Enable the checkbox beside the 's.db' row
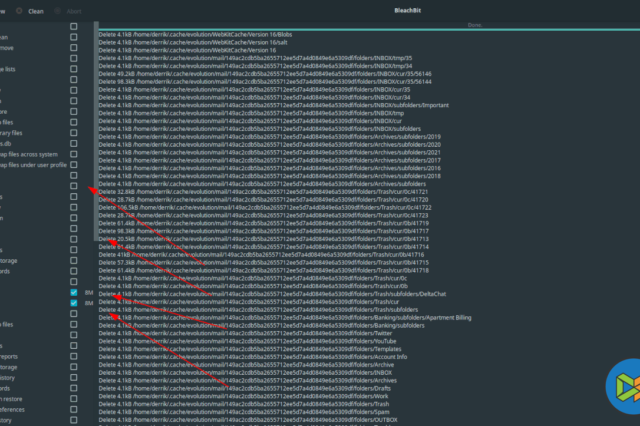 73,143
